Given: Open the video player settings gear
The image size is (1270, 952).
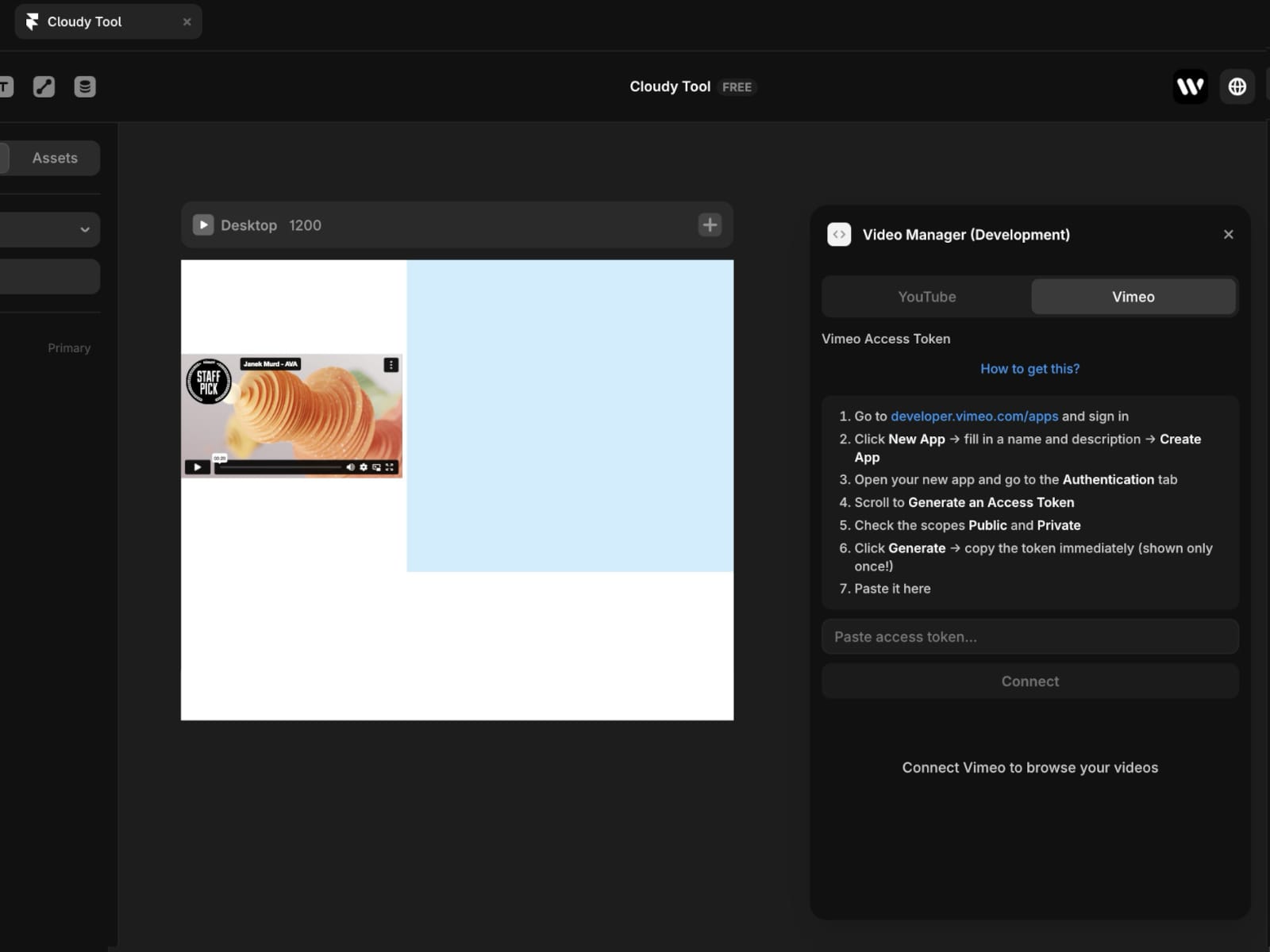Looking at the screenshot, I should pos(364,467).
